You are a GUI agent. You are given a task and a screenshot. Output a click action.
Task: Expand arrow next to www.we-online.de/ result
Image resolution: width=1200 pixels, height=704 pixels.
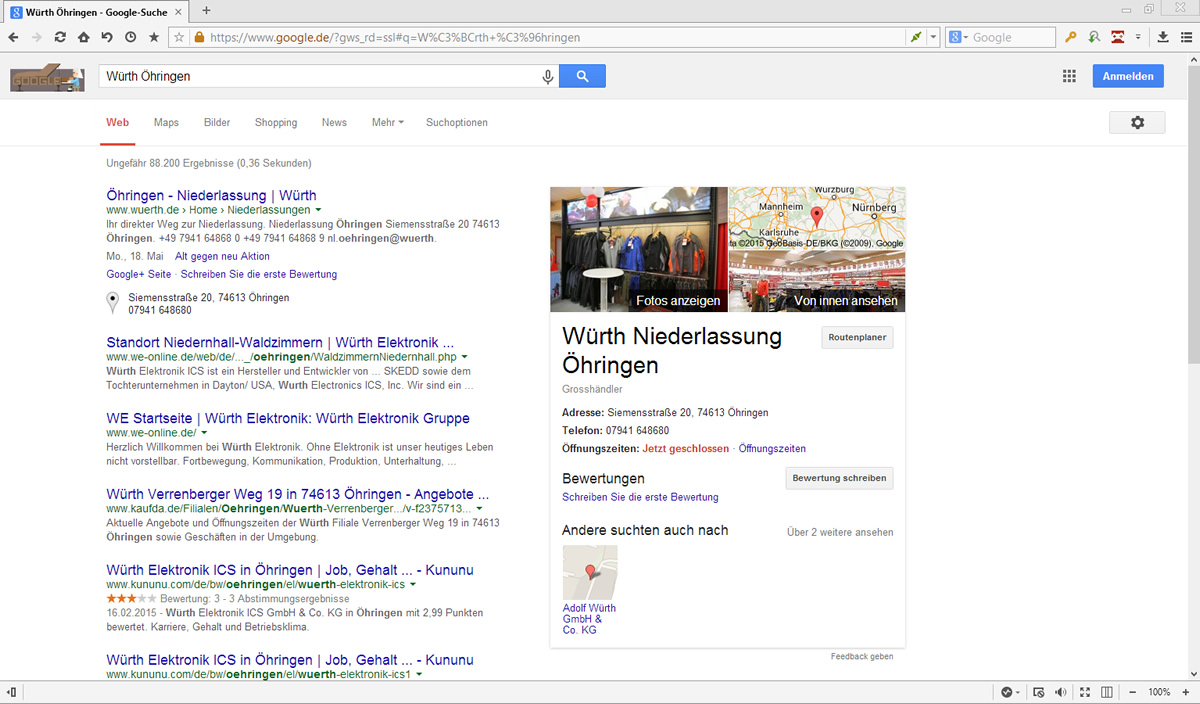(x=204, y=433)
